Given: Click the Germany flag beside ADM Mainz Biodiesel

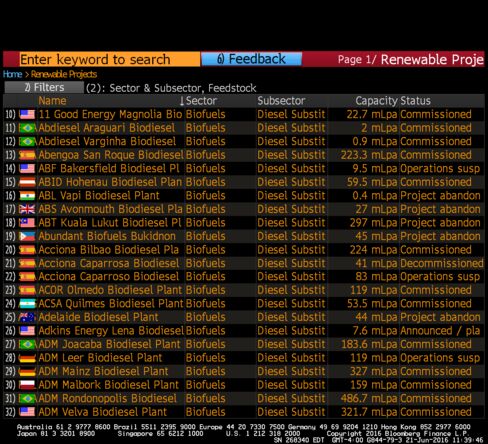Looking at the screenshot, I should pyautogui.click(x=27, y=371).
